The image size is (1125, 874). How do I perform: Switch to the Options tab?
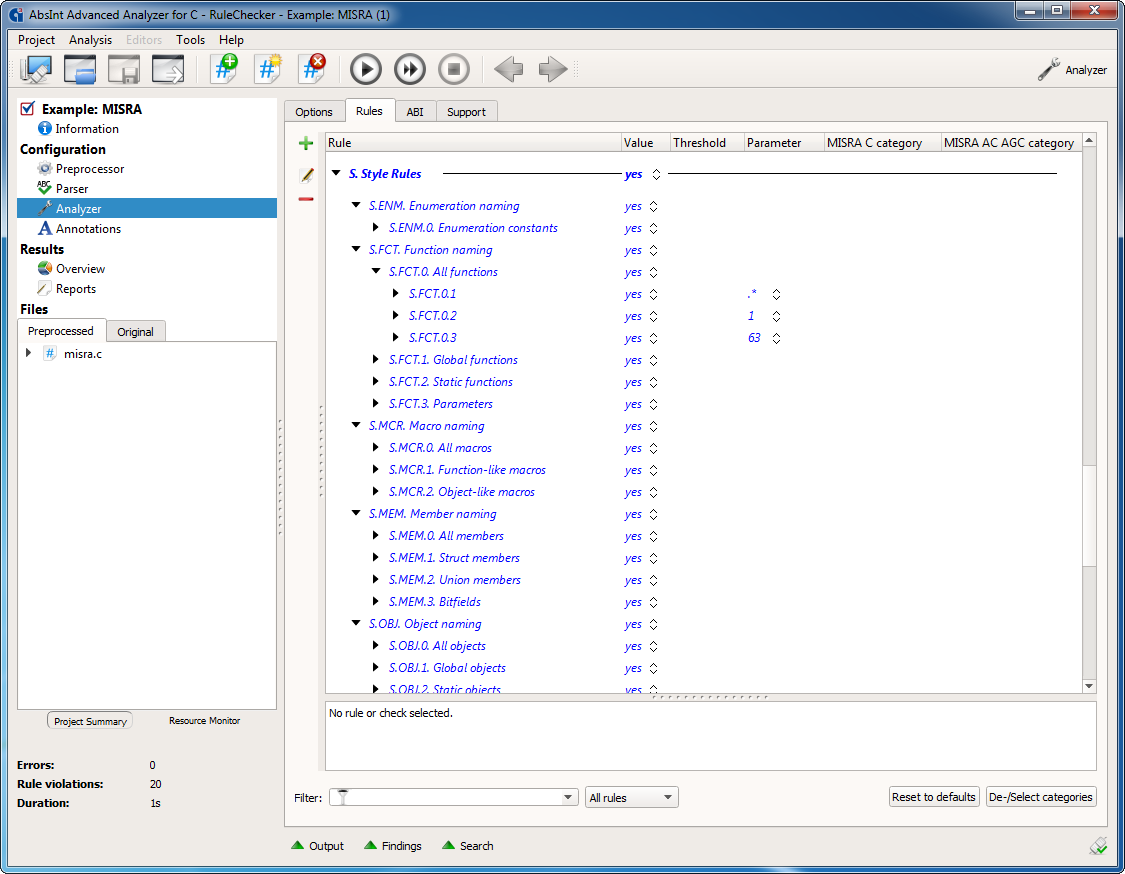tap(314, 112)
